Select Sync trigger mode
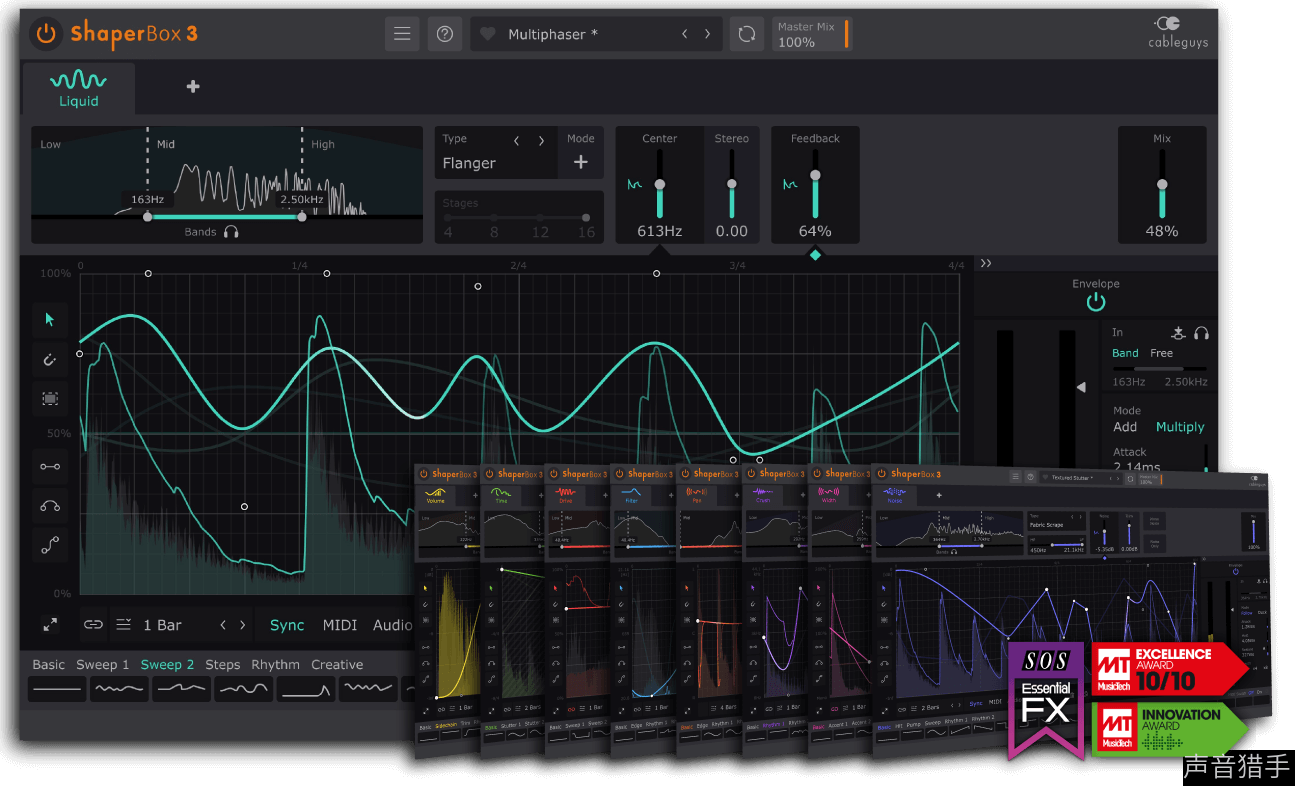 click(x=287, y=625)
